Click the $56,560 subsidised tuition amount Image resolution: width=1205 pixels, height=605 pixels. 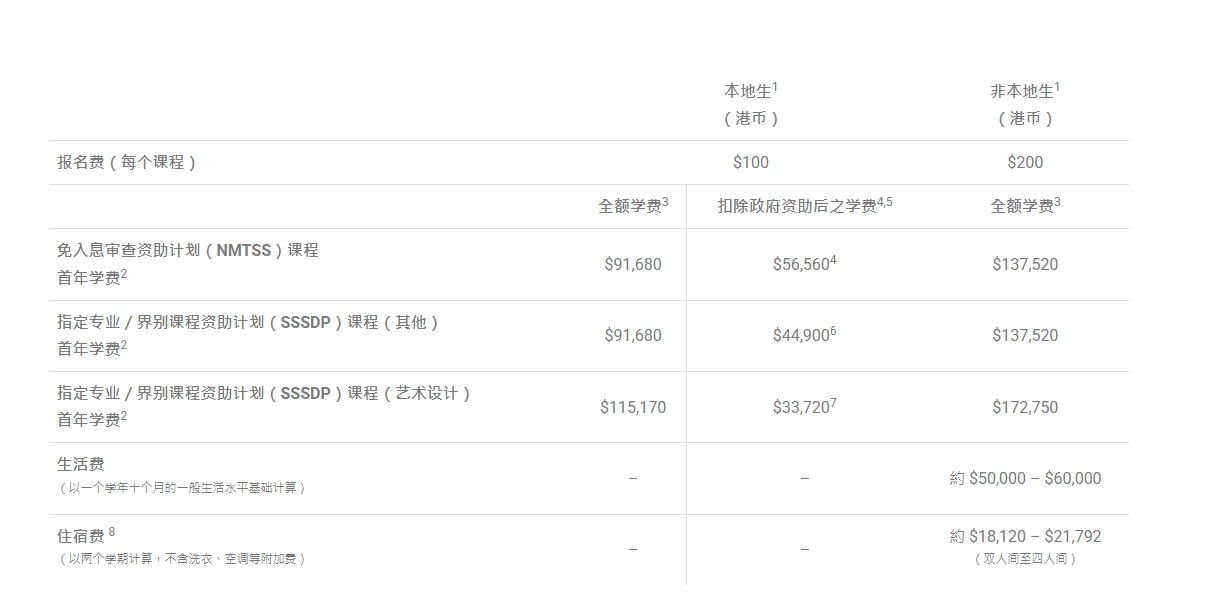point(801,264)
